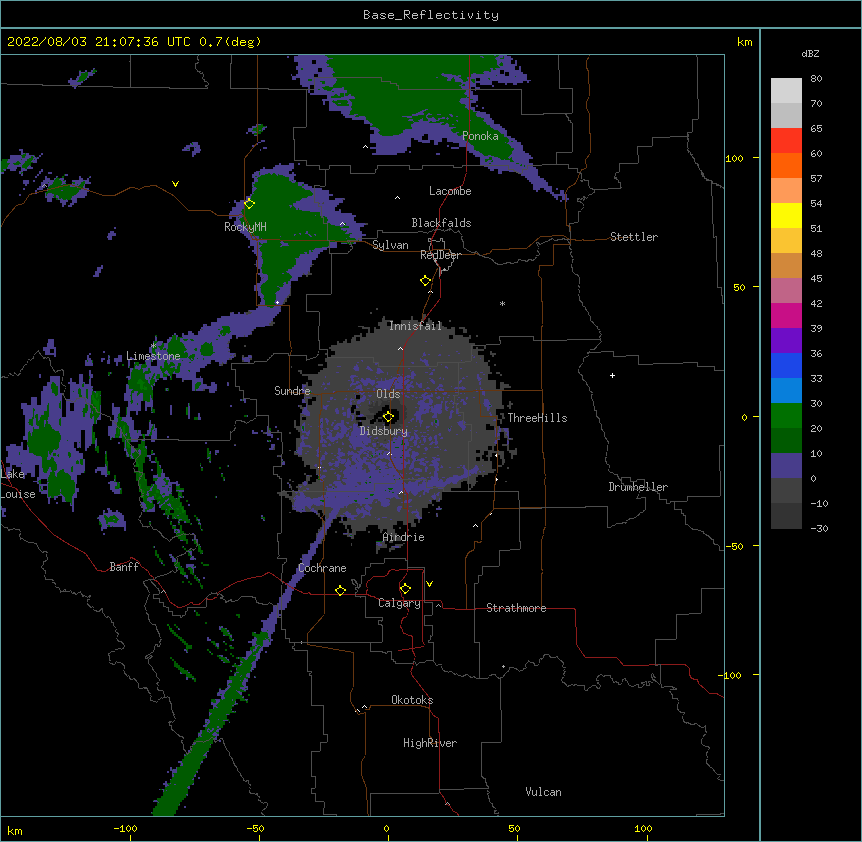Click the Stettler city label
The height and width of the screenshot is (842, 862).
(x=634, y=237)
